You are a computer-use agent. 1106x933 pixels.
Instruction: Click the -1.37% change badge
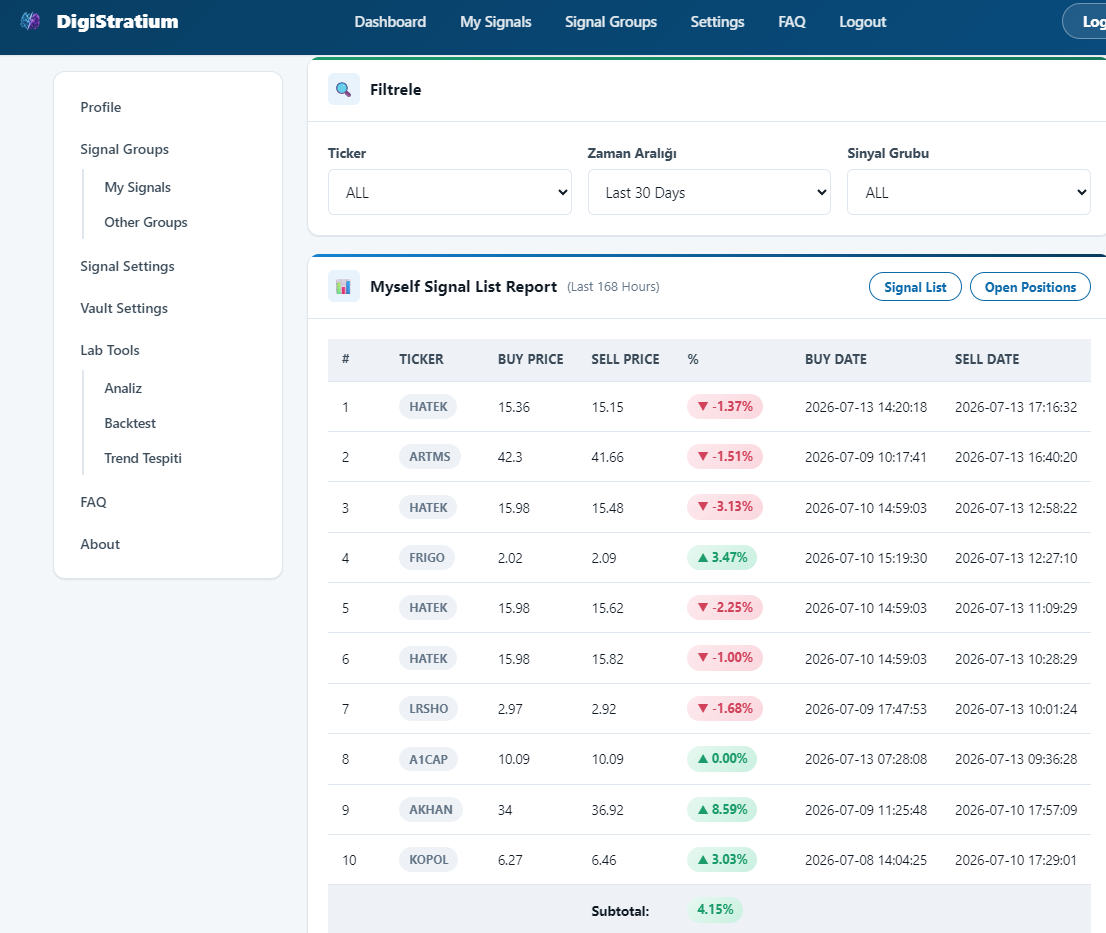[725, 406]
